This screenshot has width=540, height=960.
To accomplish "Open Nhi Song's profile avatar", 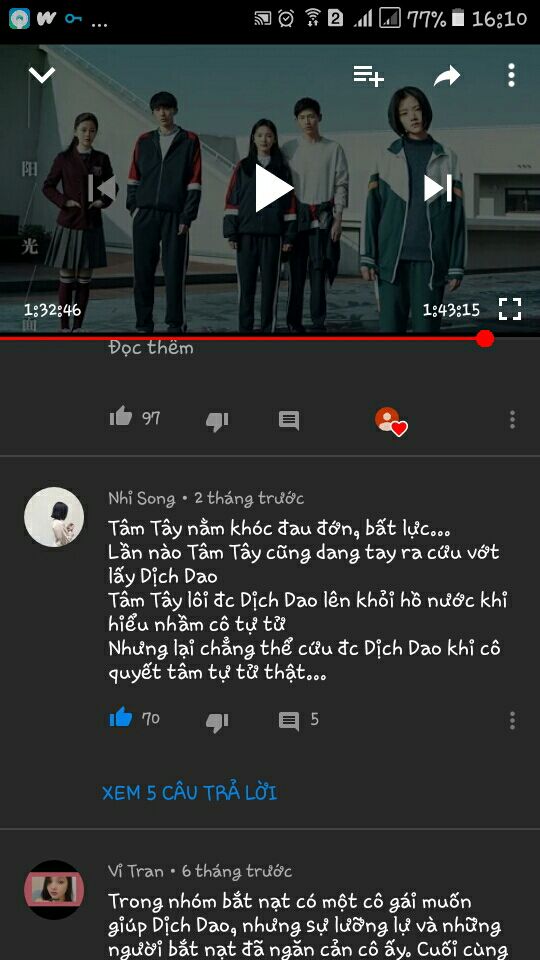I will pos(54,517).
